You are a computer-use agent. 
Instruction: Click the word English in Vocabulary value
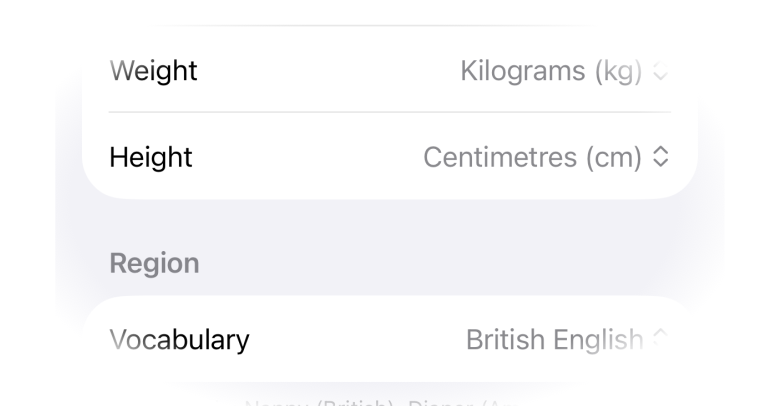598,340
